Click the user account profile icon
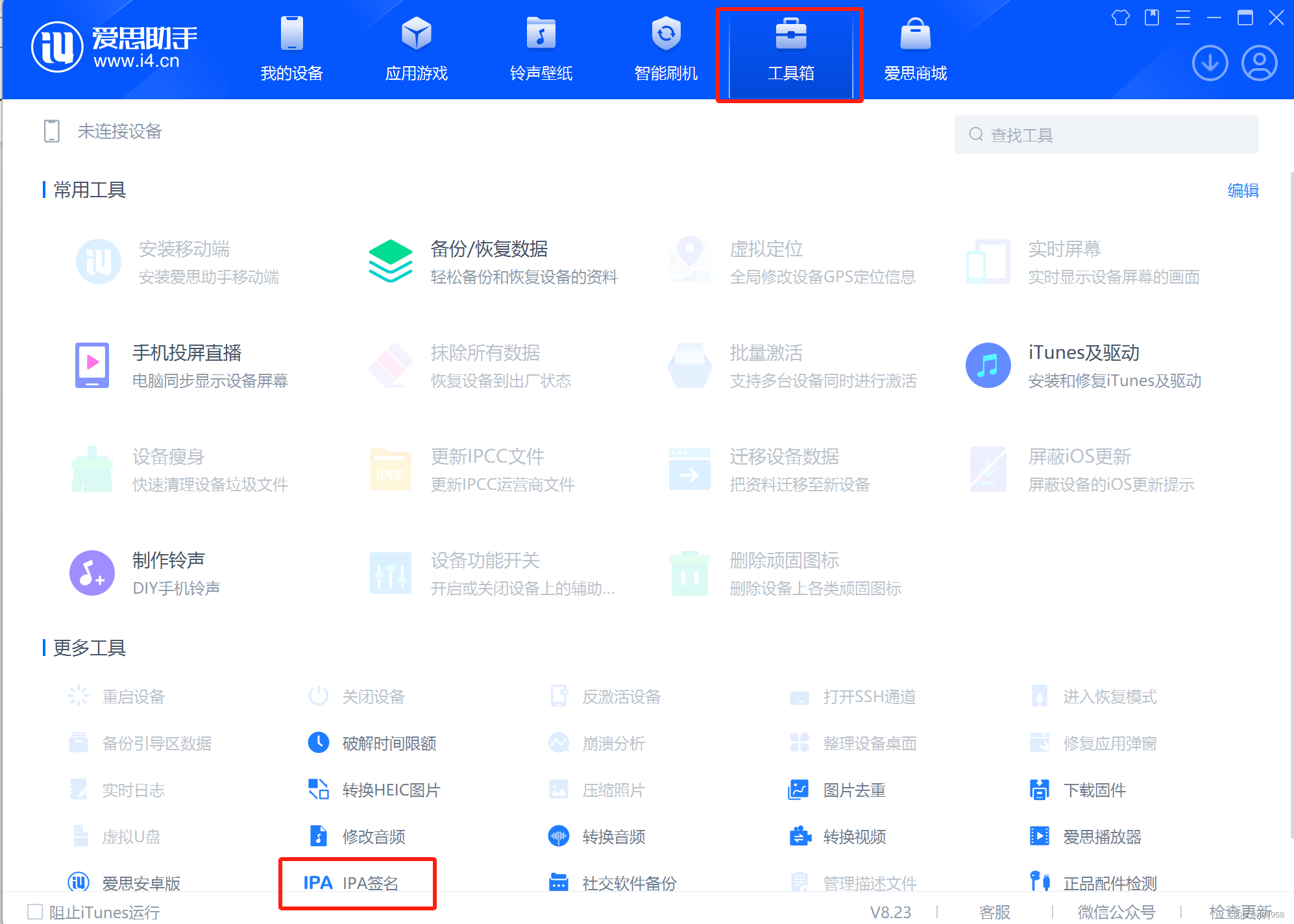Screen dimensions: 1294x924 (1259, 63)
